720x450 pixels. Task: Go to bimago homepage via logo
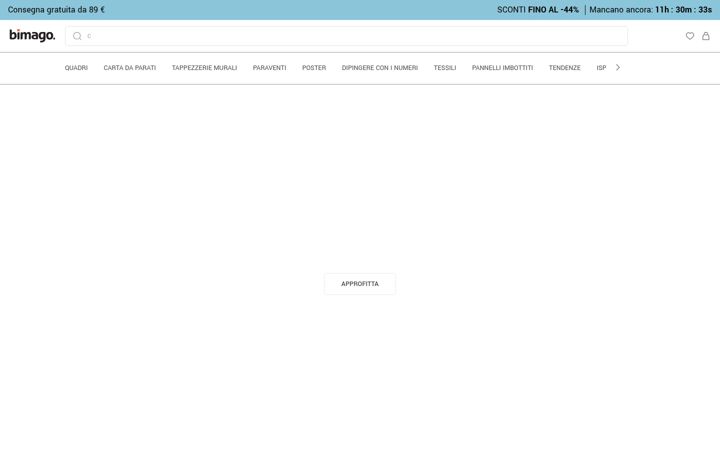tap(32, 35)
